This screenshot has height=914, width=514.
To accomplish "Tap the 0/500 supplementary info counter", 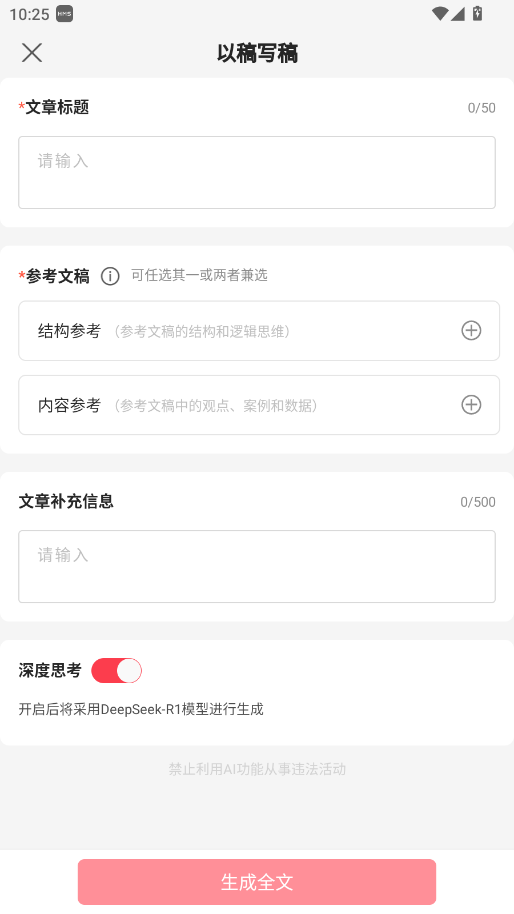I will 478,502.
